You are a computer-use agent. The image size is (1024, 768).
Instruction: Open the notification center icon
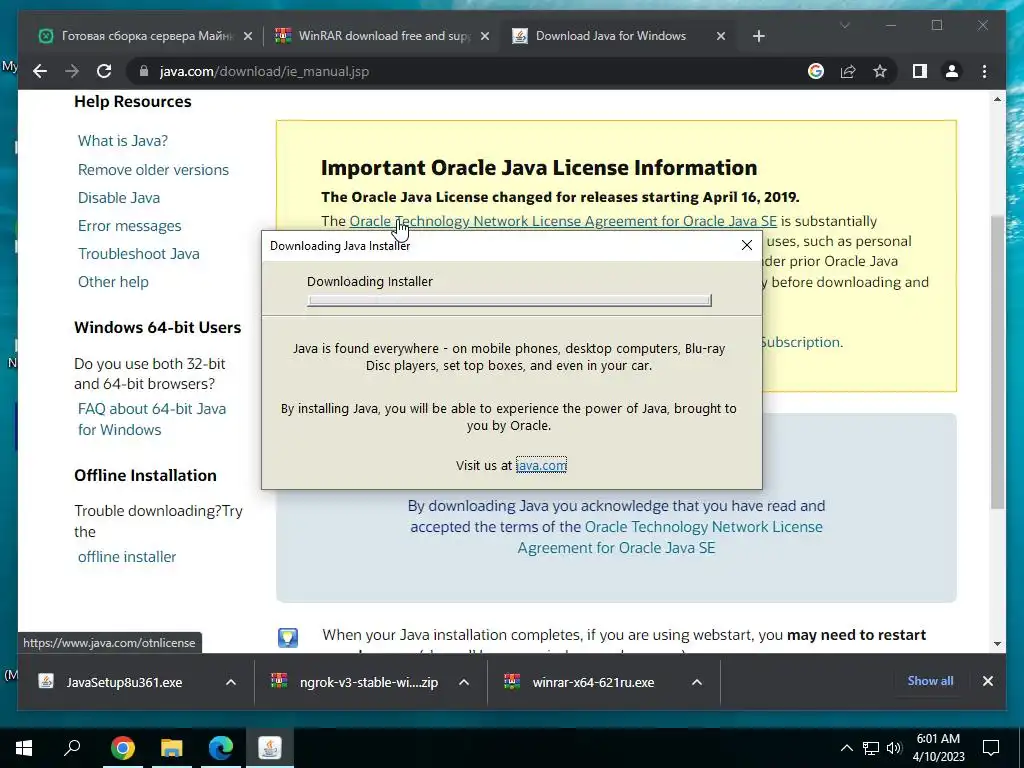tap(991, 748)
